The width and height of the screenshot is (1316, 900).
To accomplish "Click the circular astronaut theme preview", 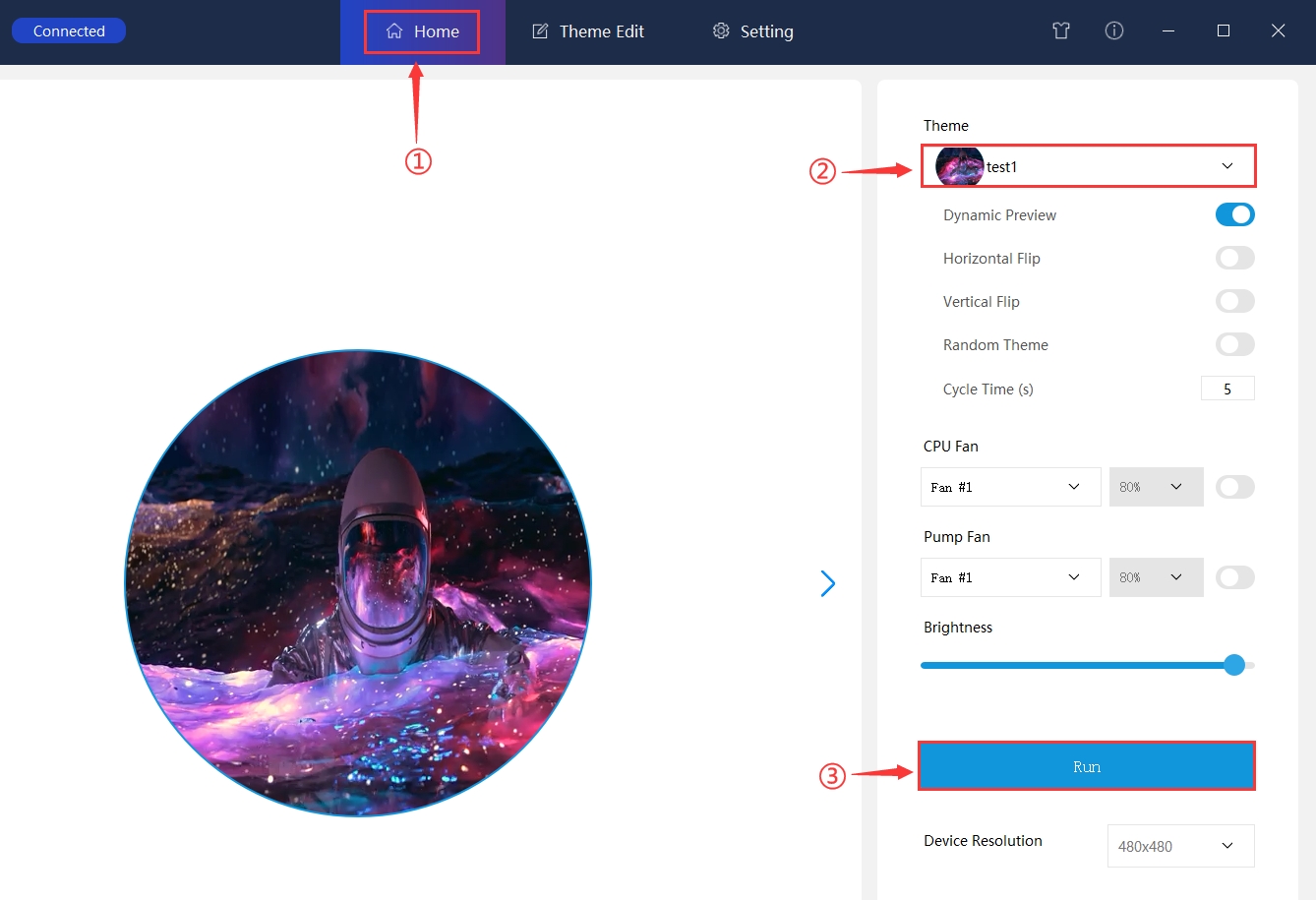I will [x=358, y=583].
